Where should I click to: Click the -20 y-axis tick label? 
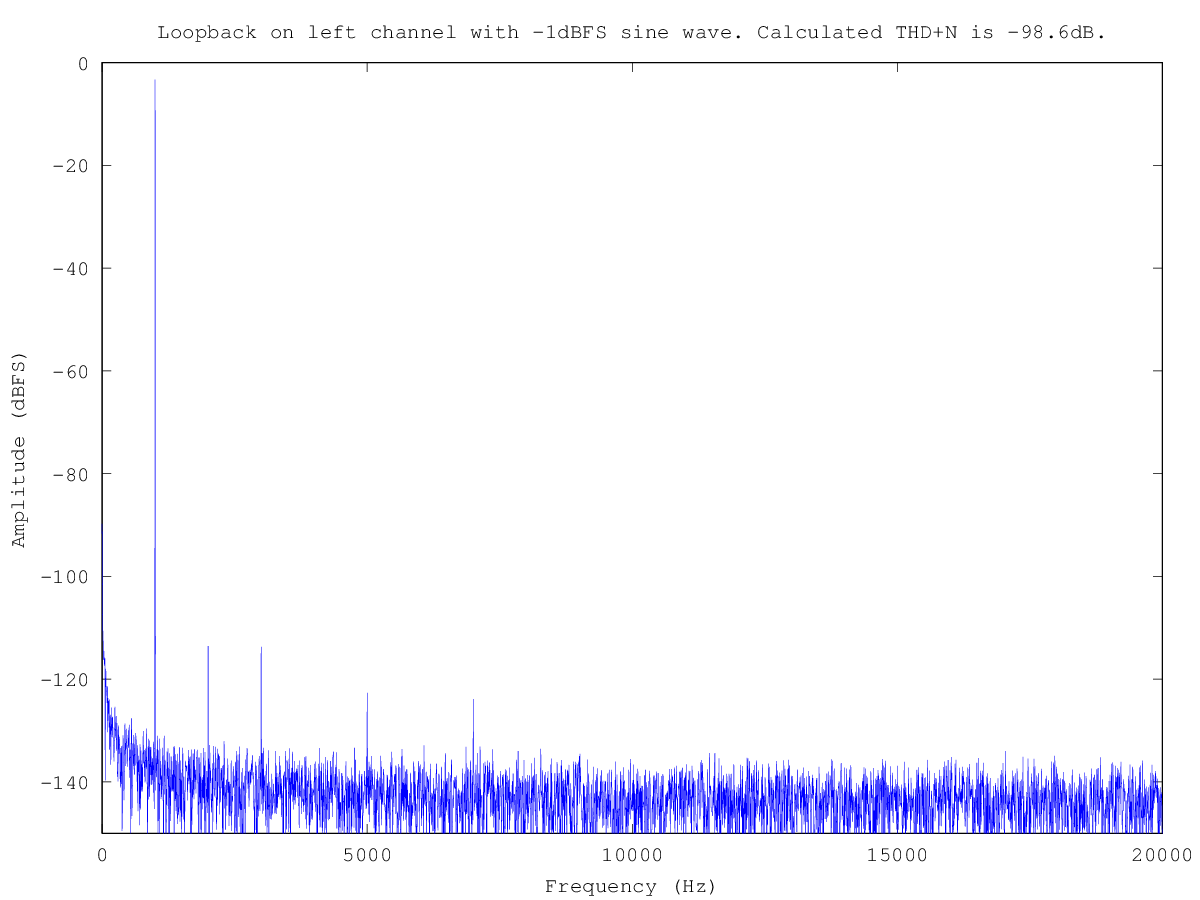click(x=70, y=166)
